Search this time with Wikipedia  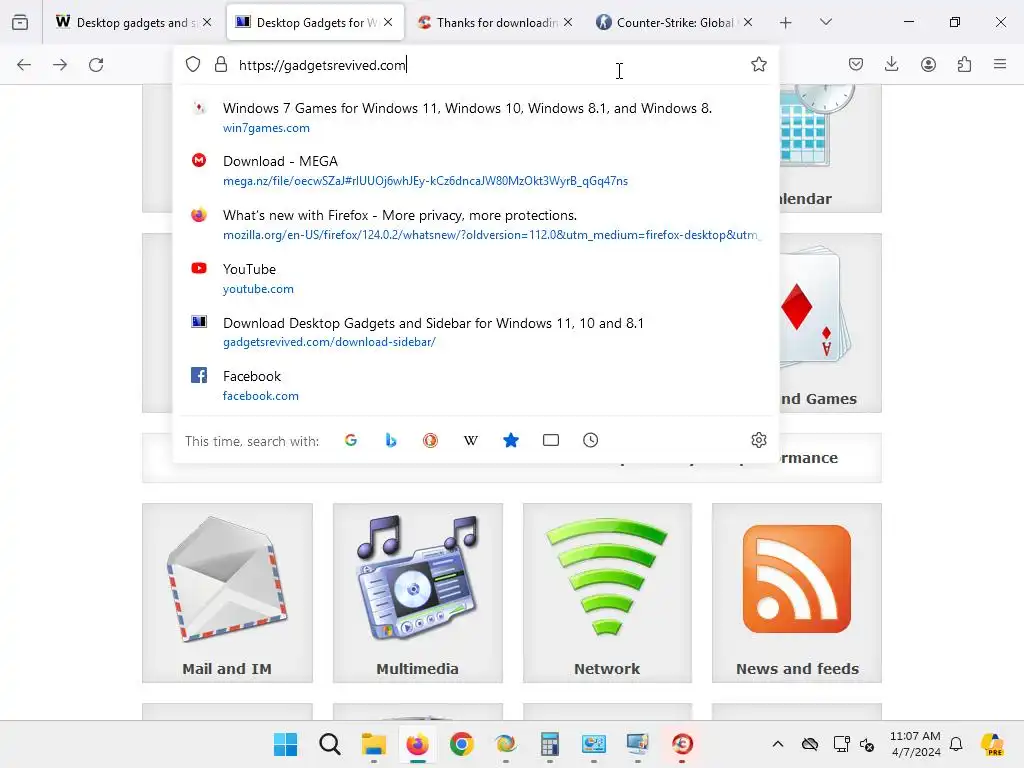[470, 440]
